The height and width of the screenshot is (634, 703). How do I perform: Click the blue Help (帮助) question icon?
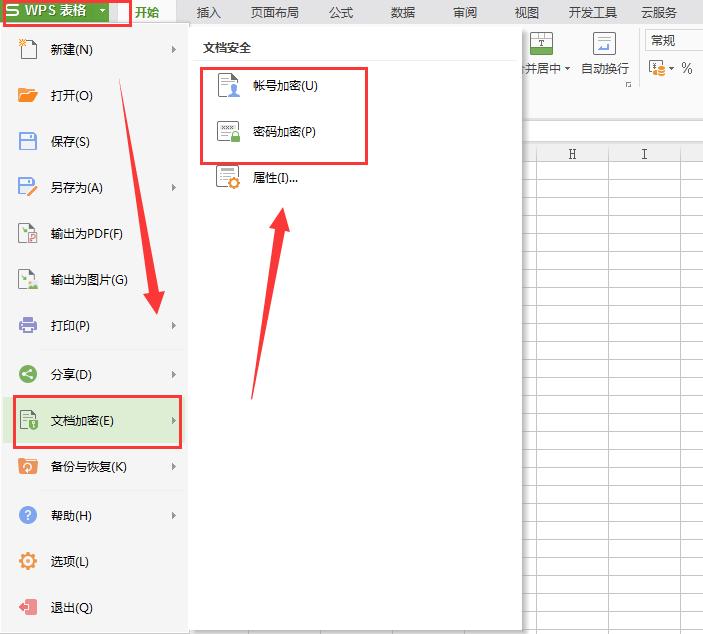28,515
